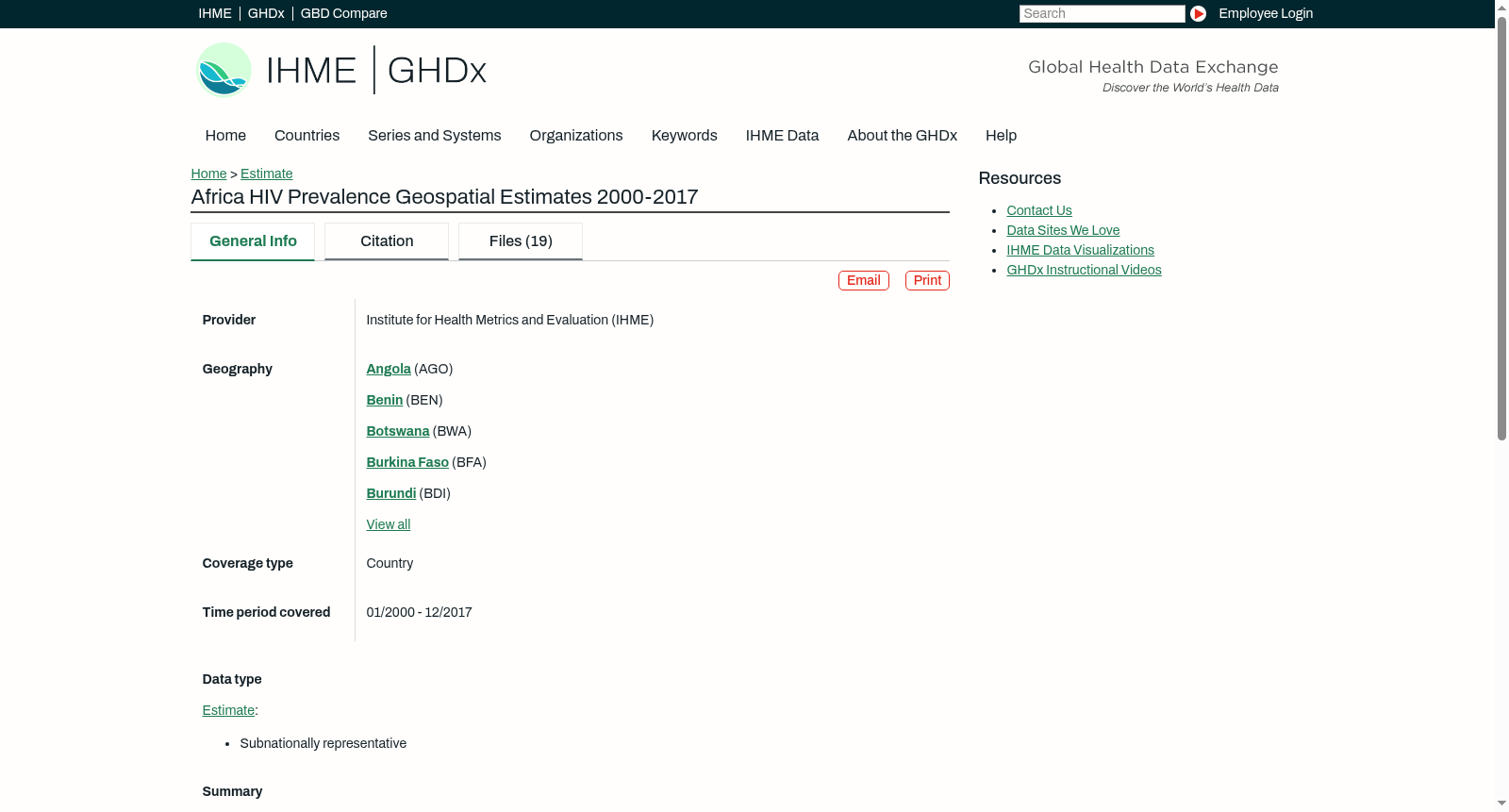Click the 'Global Health Data Exchange' tagline
Image resolution: width=1509 pixels, height=812 pixels.
[1153, 67]
